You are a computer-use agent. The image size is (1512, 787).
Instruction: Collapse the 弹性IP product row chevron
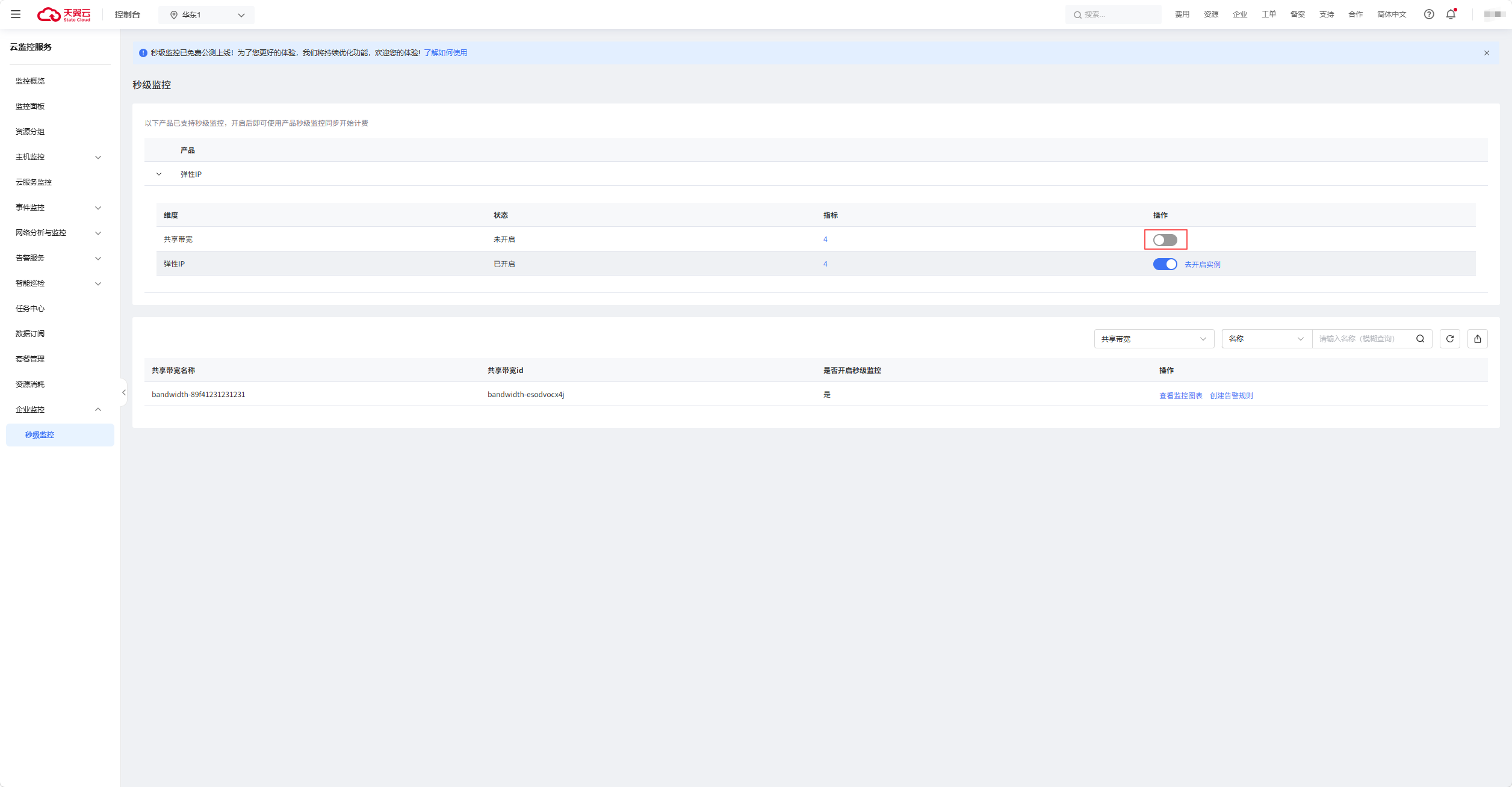(159, 174)
